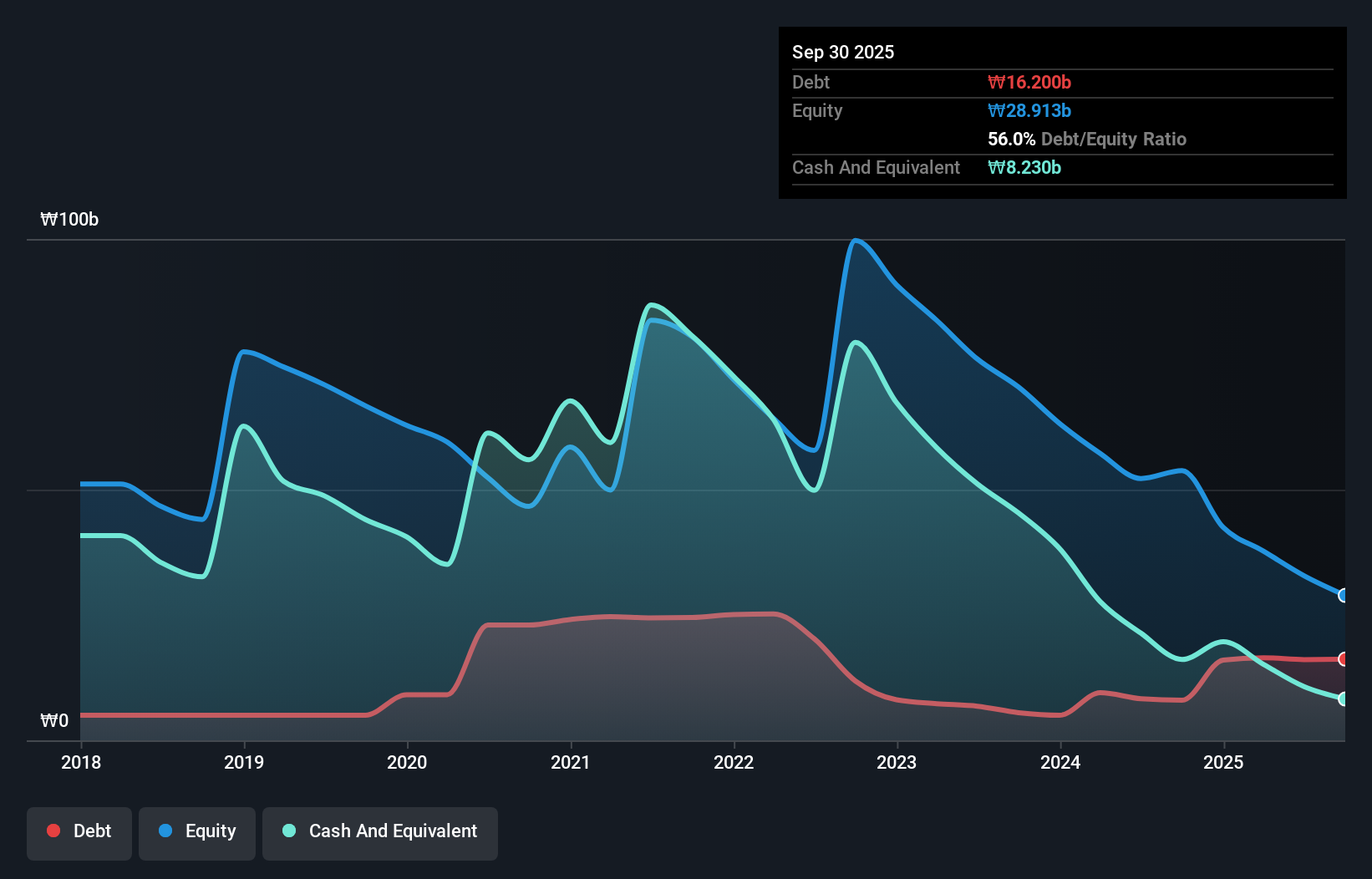Select the 2025 year label
1372x879 pixels.
(1223, 762)
